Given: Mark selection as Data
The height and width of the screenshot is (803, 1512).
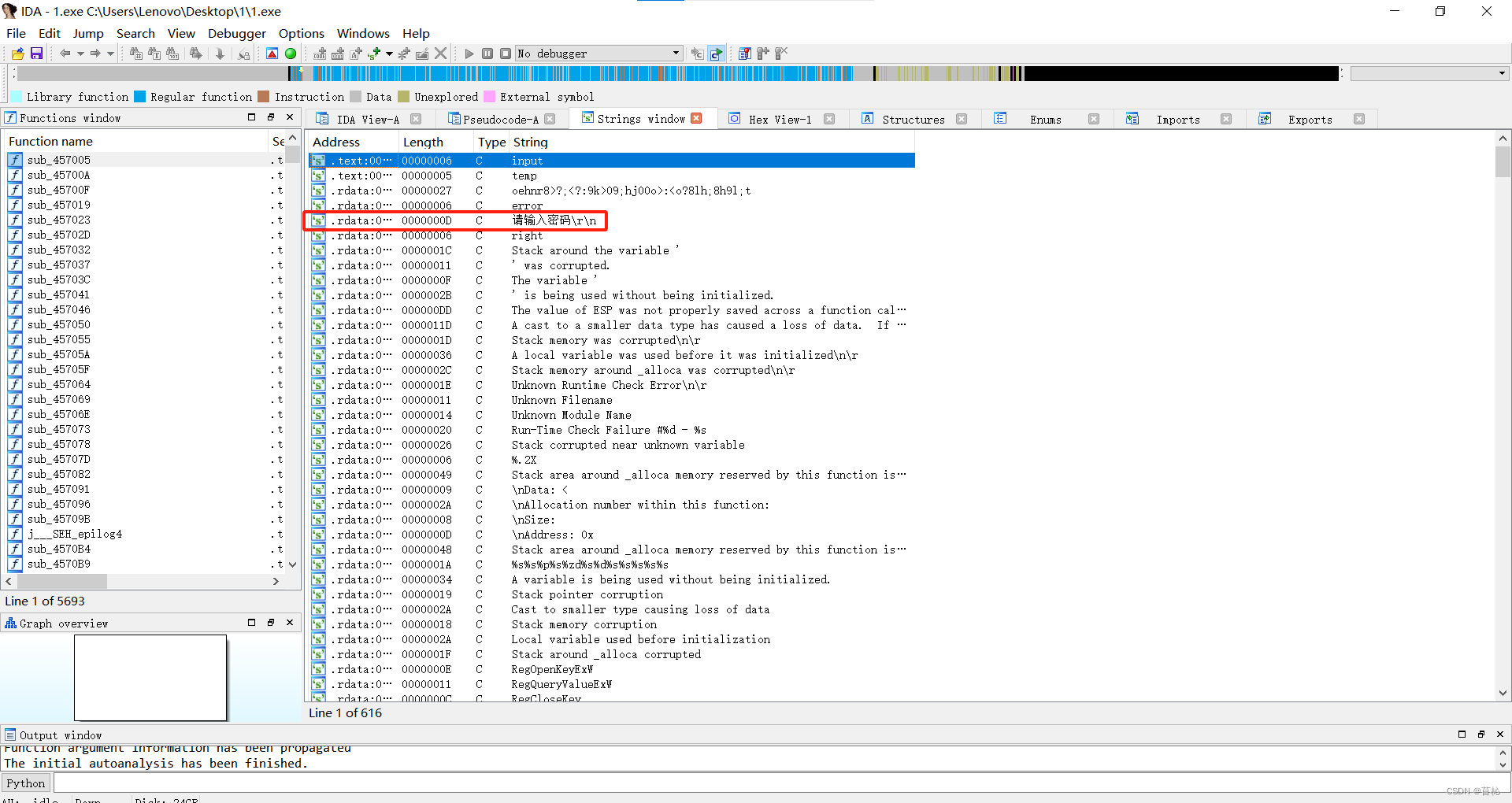Looking at the screenshot, I should tap(338, 53).
